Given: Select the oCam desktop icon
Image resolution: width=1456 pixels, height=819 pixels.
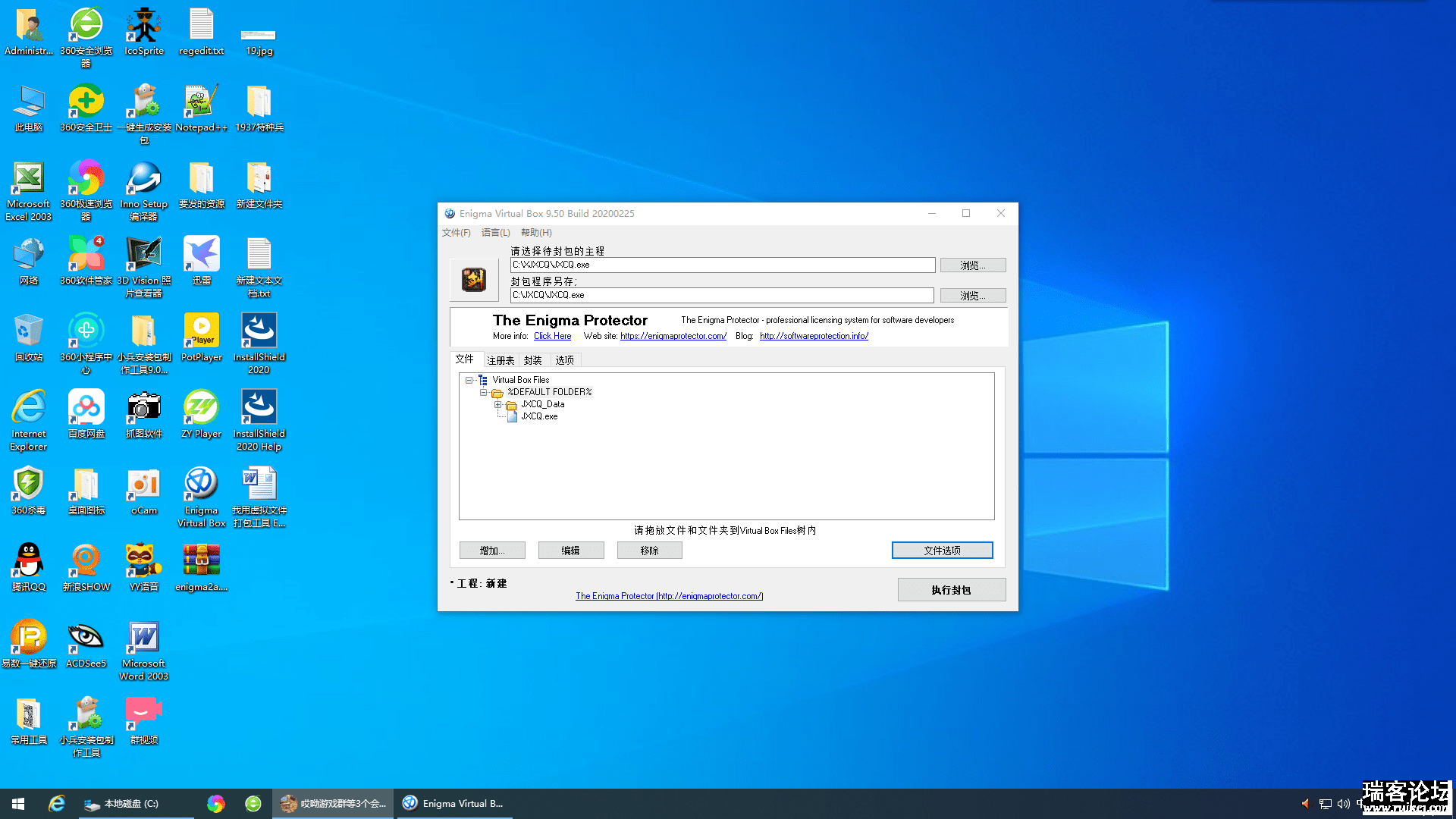Looking at the screenshot, I should click(144, 491).
